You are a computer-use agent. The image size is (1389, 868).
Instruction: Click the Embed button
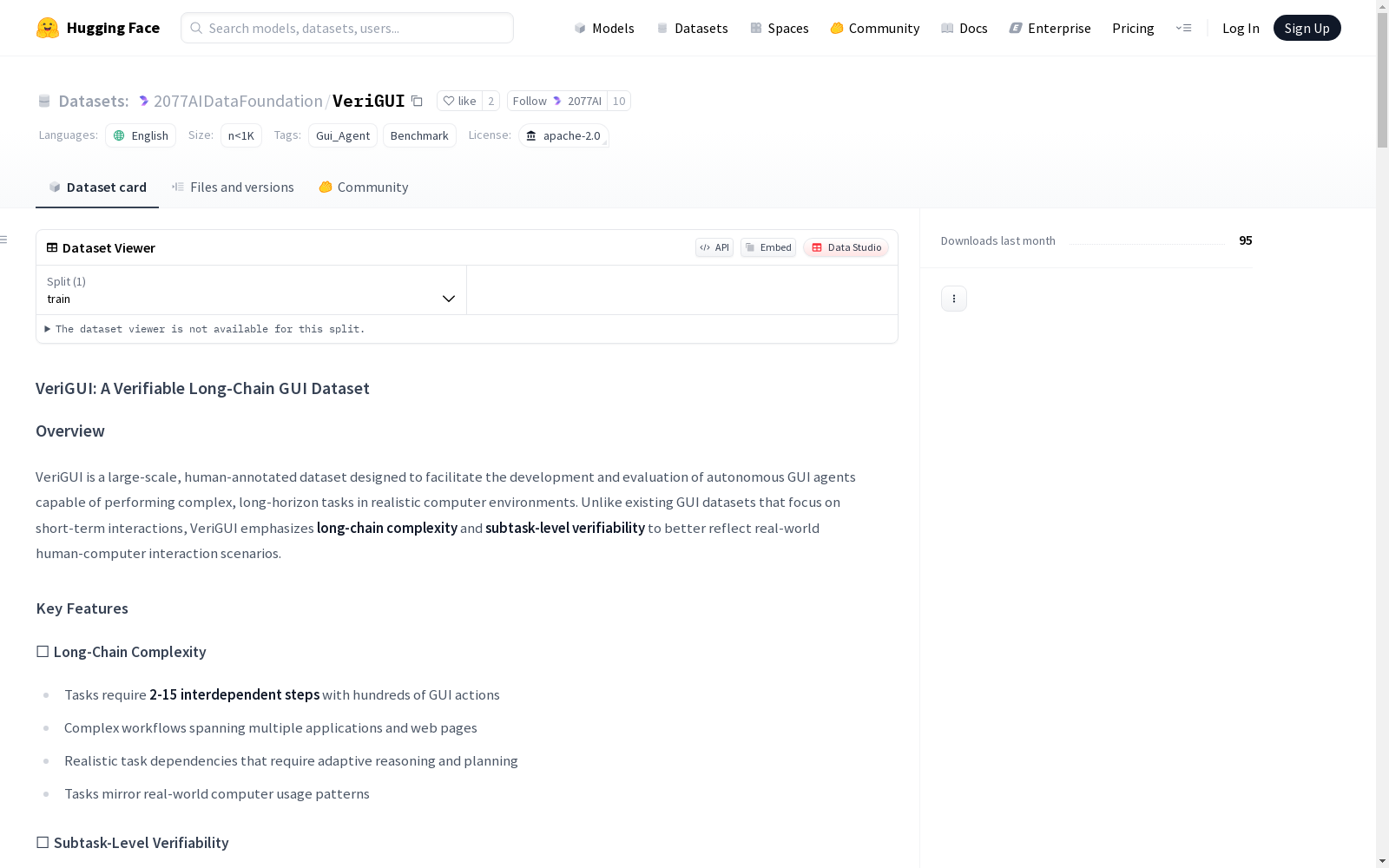(x=768, y=247)
